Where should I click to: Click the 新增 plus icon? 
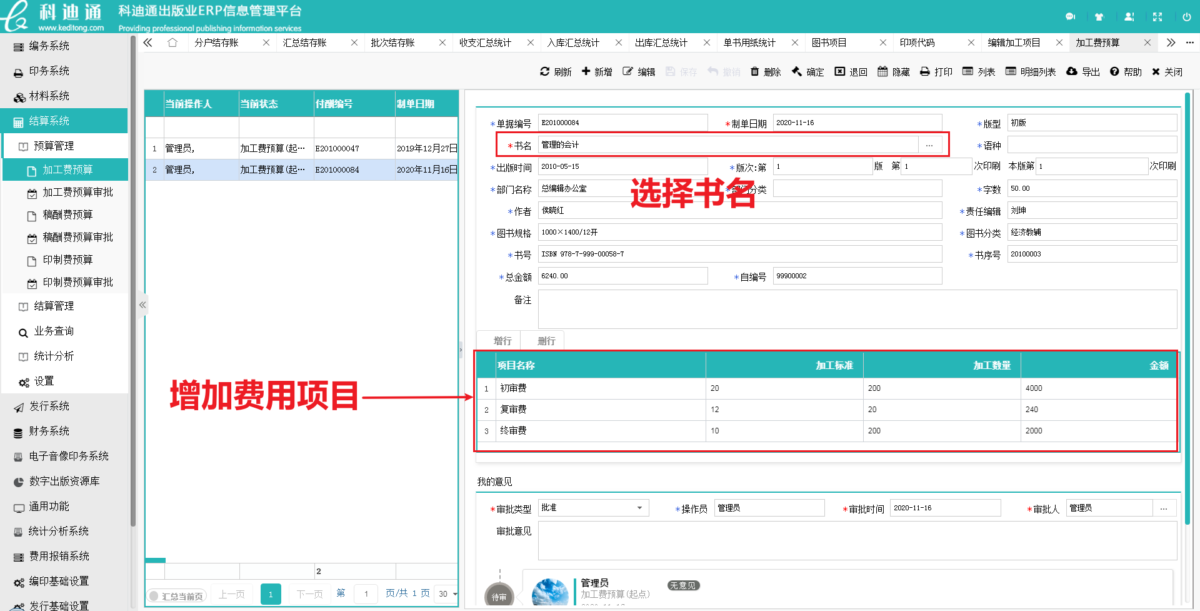pos(586,72)
